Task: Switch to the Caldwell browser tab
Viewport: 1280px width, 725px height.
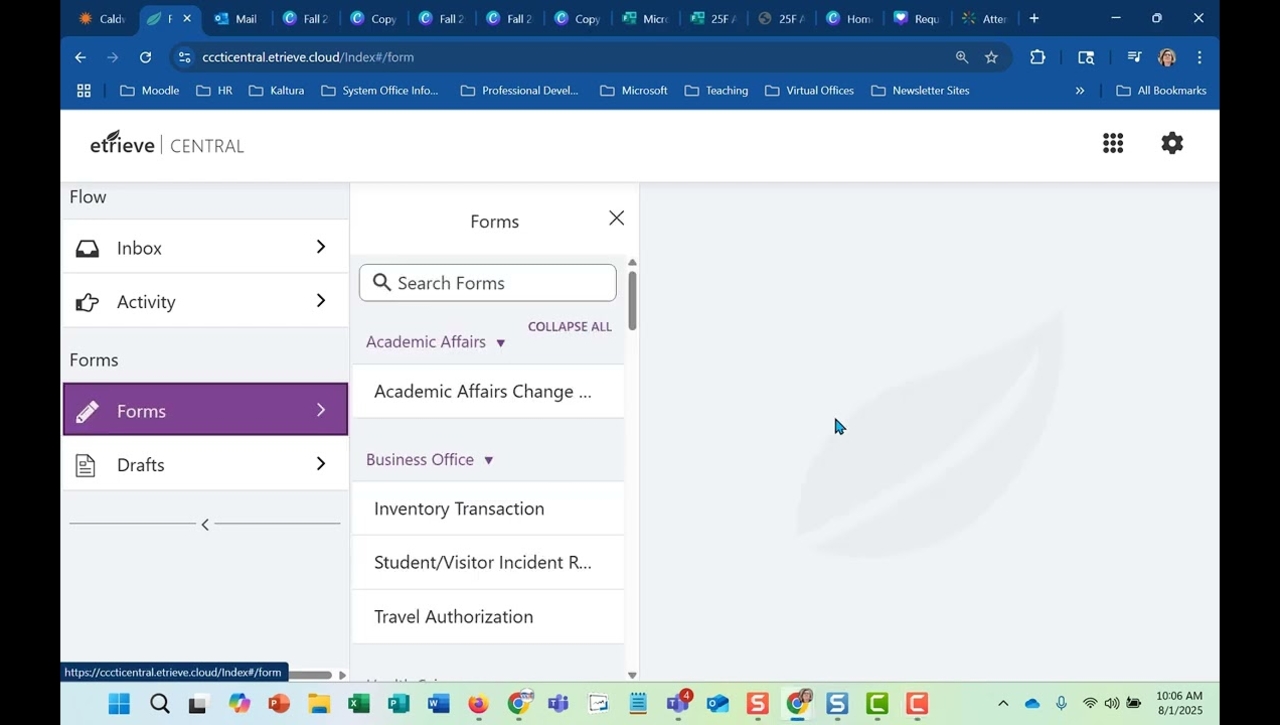Action: point(102,18)
